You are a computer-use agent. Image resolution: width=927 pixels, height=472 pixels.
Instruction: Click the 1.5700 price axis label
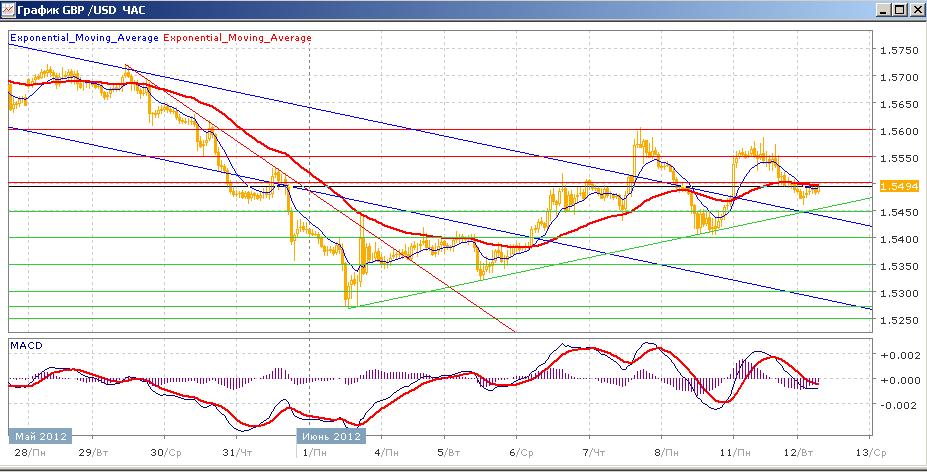899,77
